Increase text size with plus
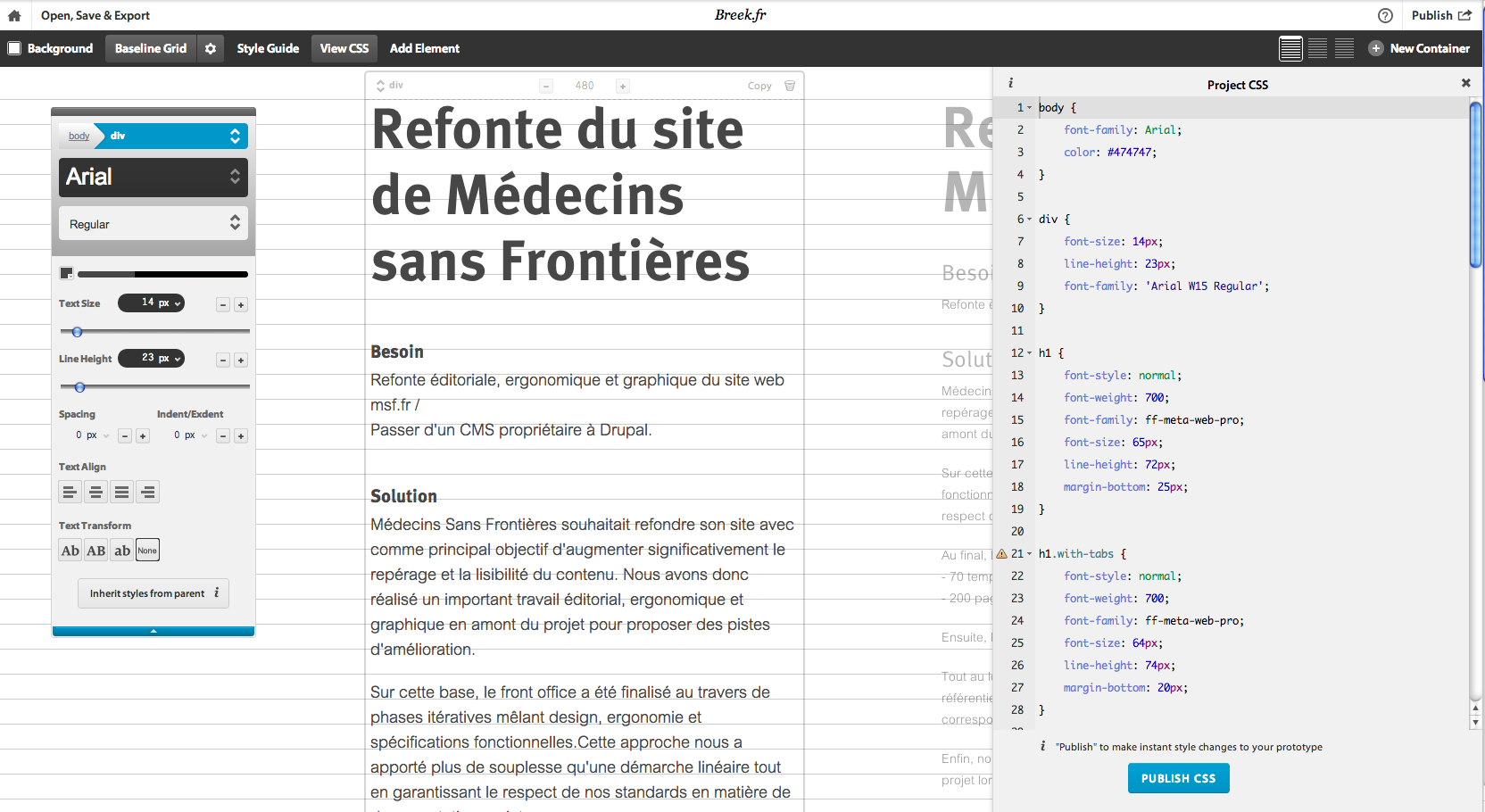The image size is (1485, 812). [241, 305]
